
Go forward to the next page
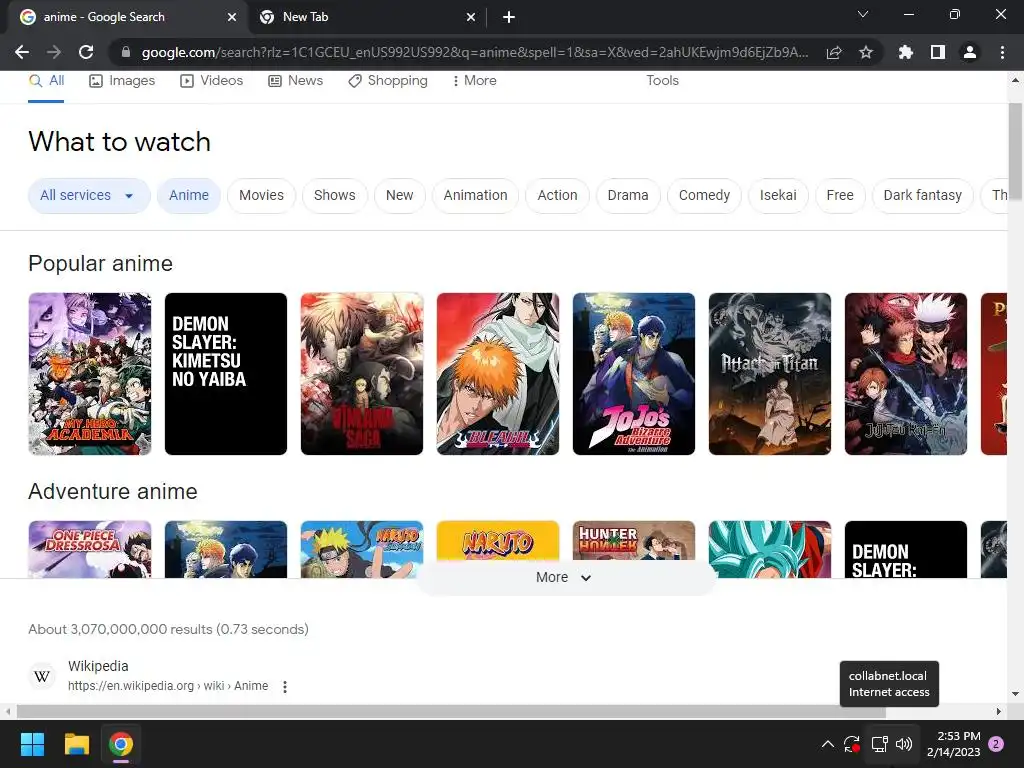54,52
